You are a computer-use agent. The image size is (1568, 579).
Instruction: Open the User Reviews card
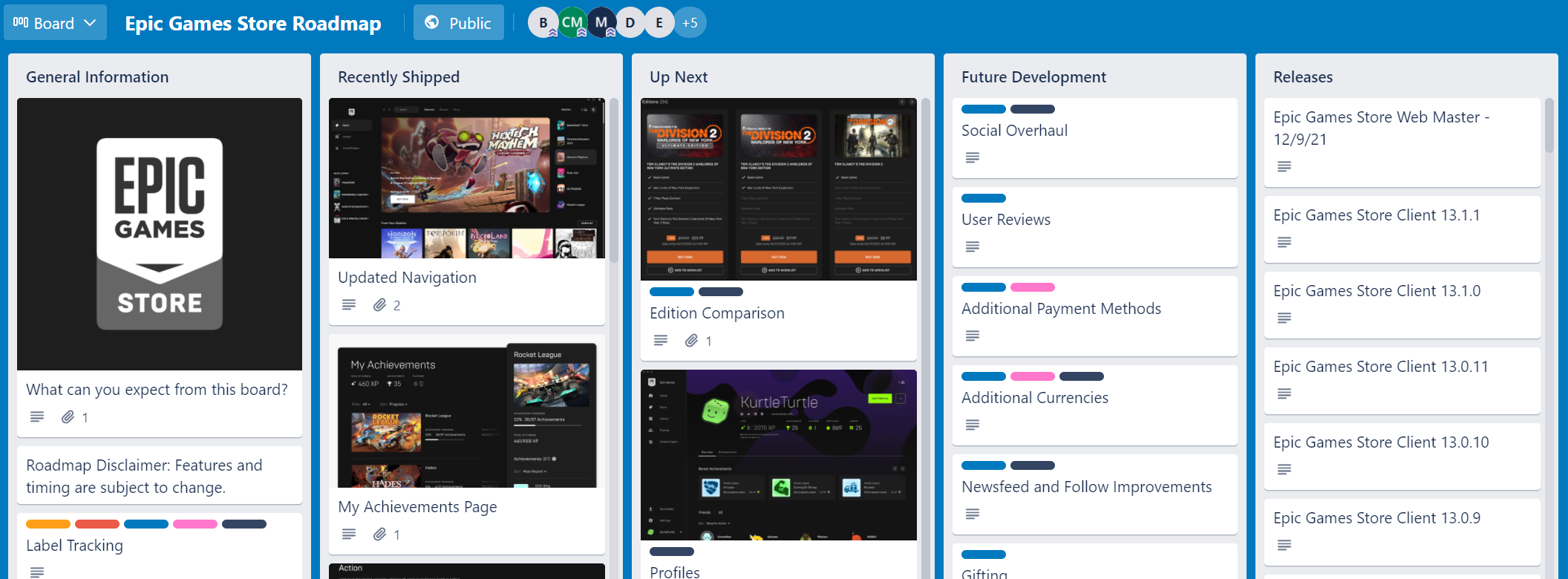coord(1095,227)
